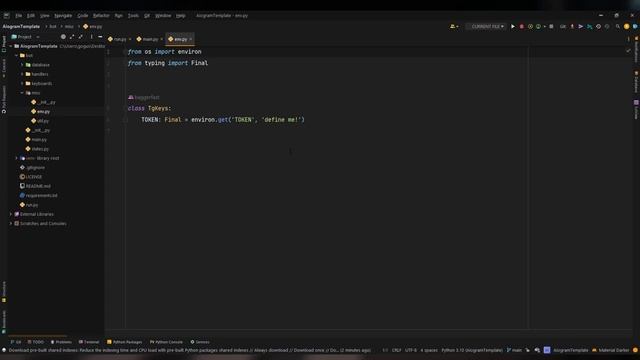Click the CRLF line separator in status bar

pyautogui.click(x=396, y=350)
